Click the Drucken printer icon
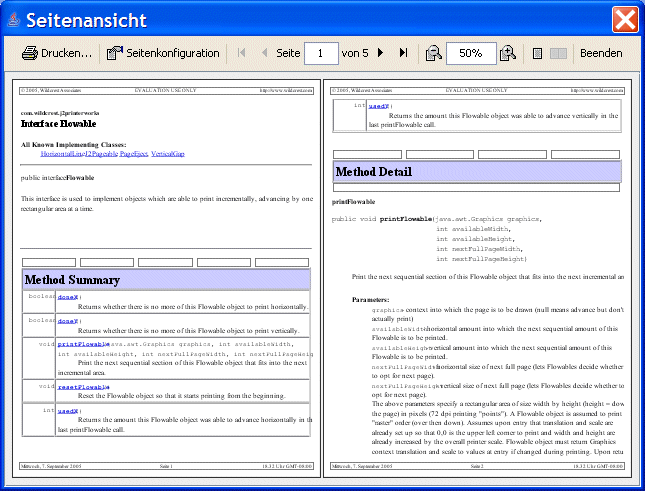645x491 pixels. point(30,53)
